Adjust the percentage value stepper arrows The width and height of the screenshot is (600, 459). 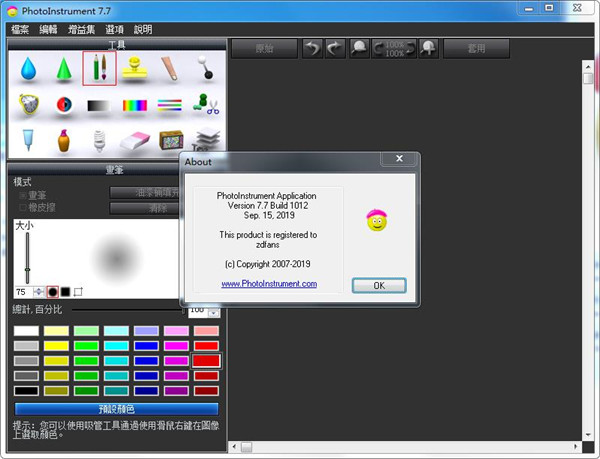[x=214, y=313]
